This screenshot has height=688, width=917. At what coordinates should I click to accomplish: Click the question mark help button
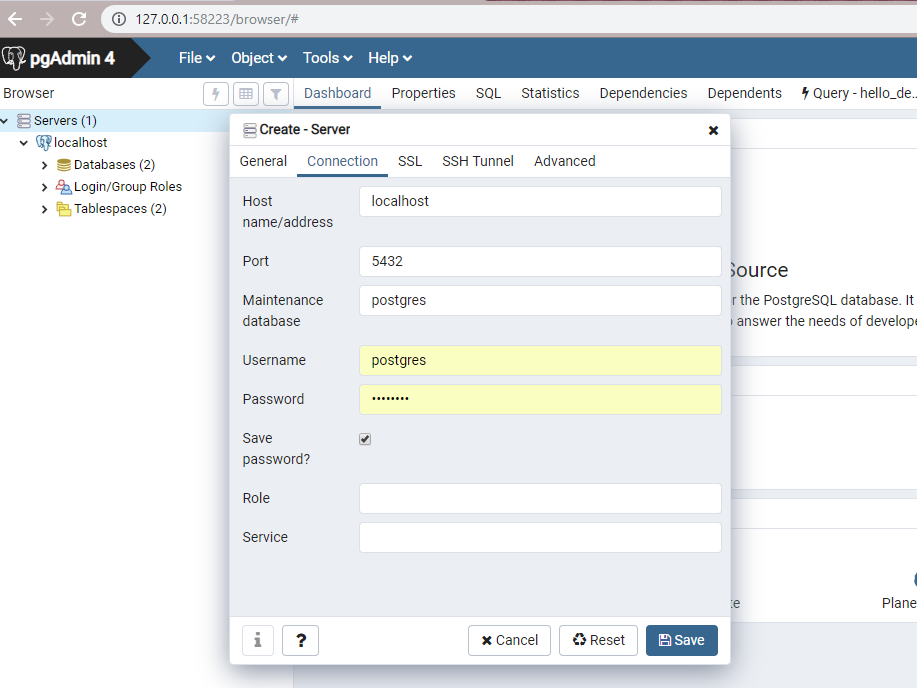(301, 640)
